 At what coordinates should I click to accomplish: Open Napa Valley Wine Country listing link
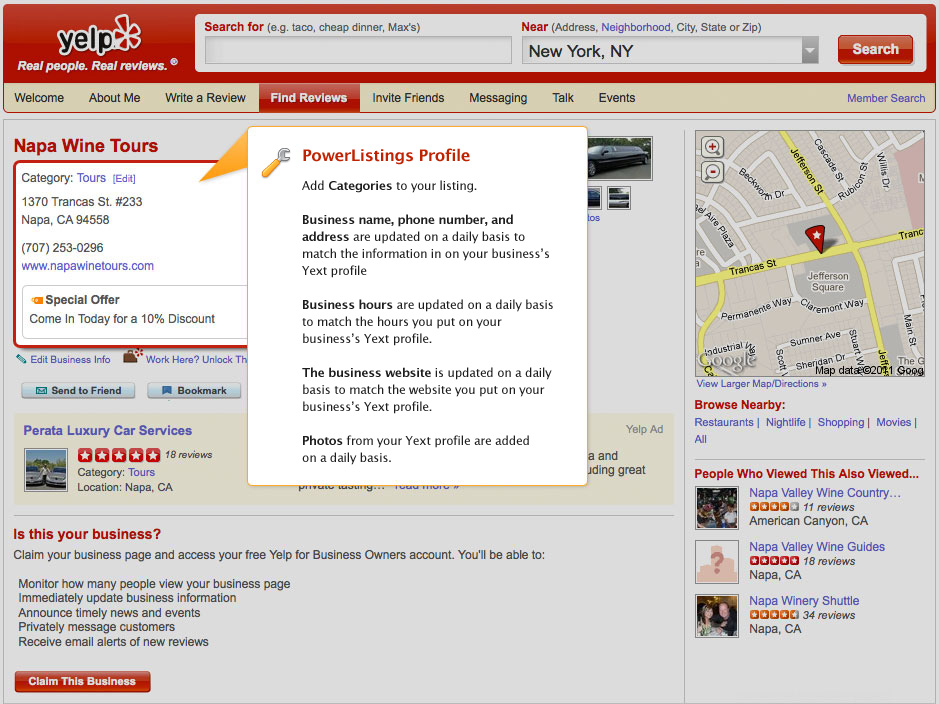[825, 493]
